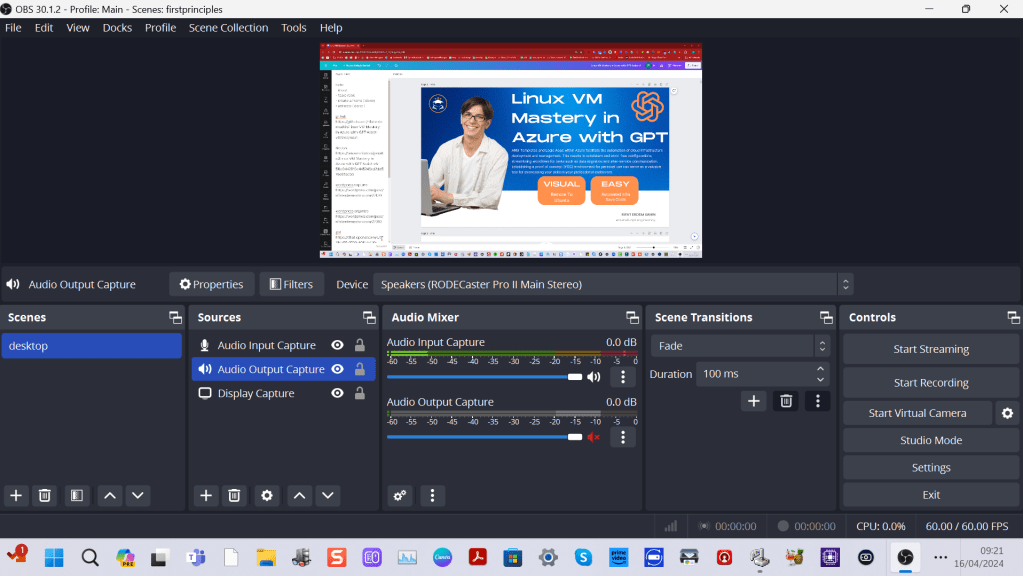This screenshot has height=576, width=1023.
Task: Open the Edit menu
Action: click(44, 27)
